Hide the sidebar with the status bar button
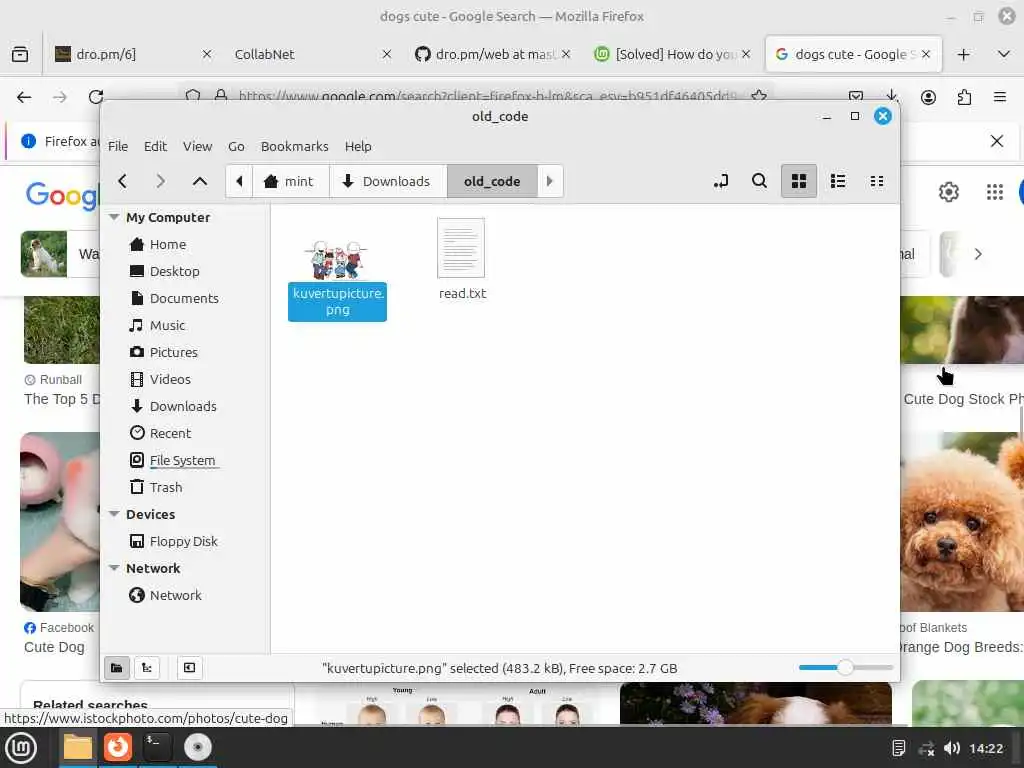Viewport: 1024px width, 768px height. (x=189, y=667)
